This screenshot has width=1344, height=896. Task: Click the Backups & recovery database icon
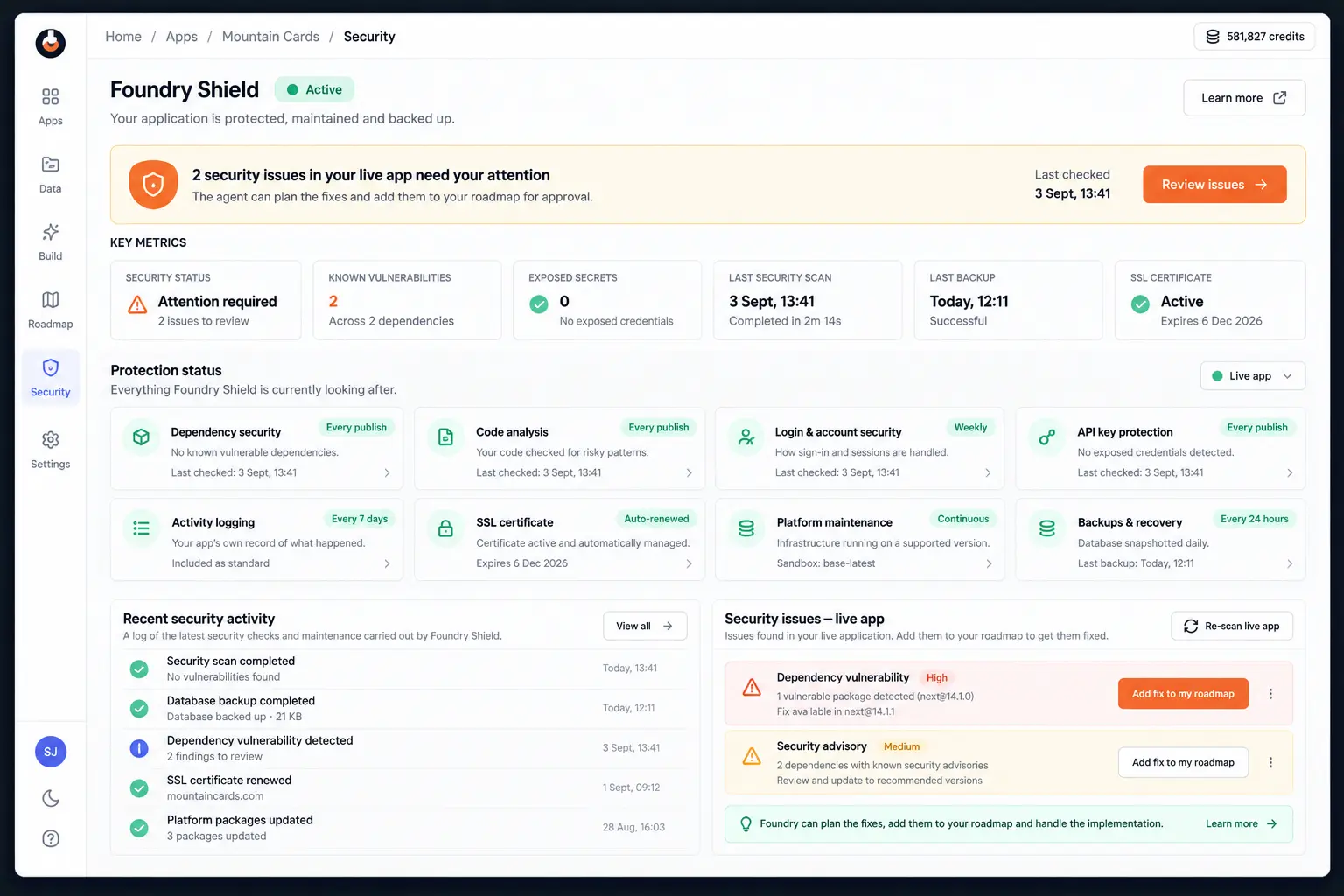click(x=1047, y=528)
